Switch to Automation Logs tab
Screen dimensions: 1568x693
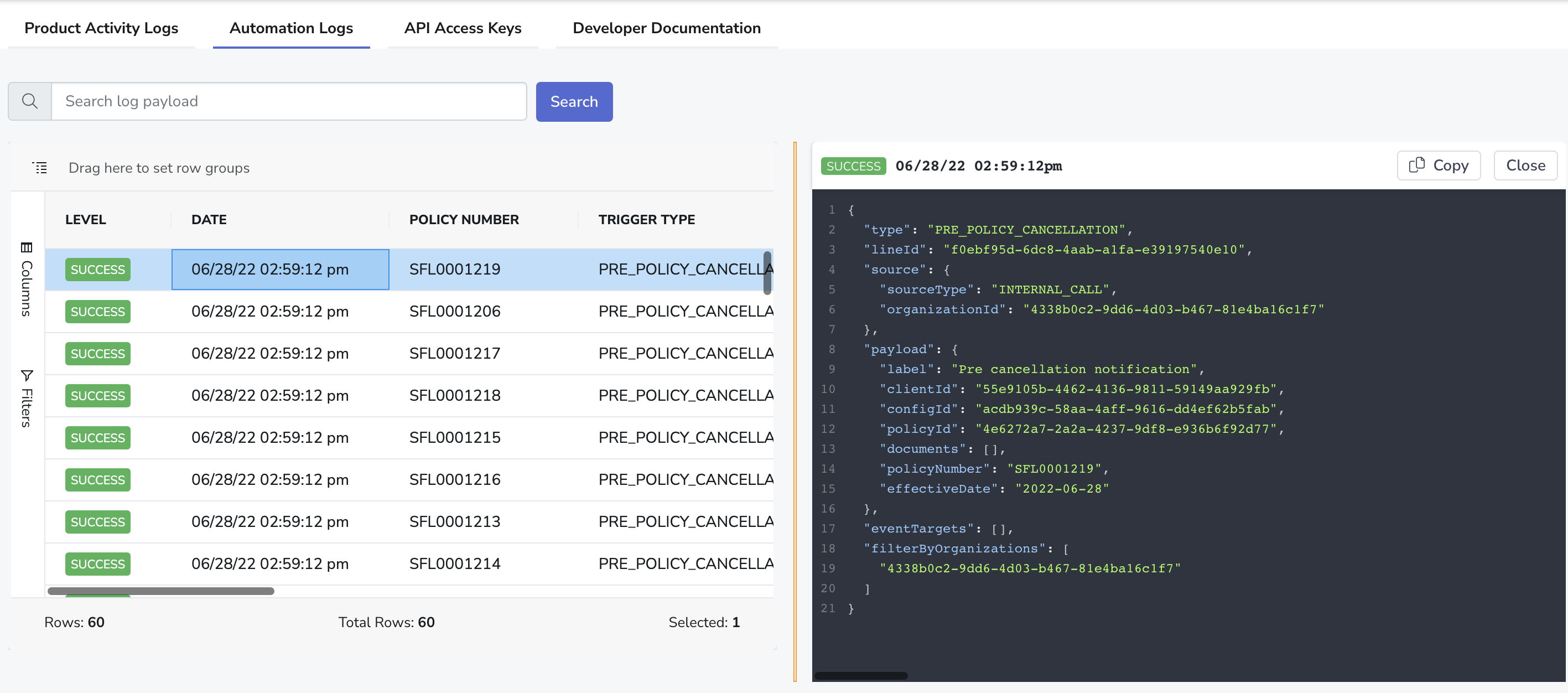[291, 28]
